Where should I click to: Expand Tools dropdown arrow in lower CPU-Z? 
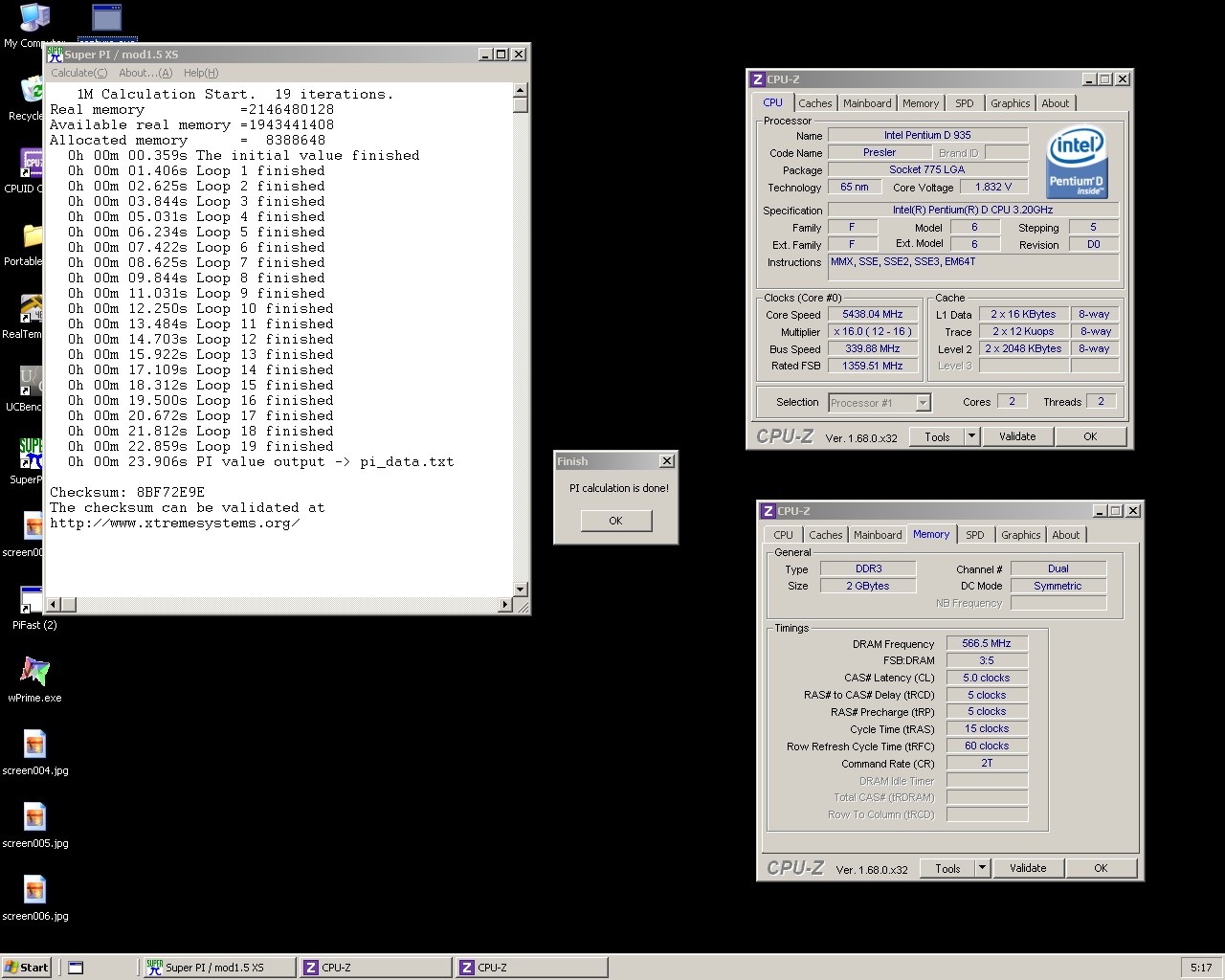coord(982,868)
